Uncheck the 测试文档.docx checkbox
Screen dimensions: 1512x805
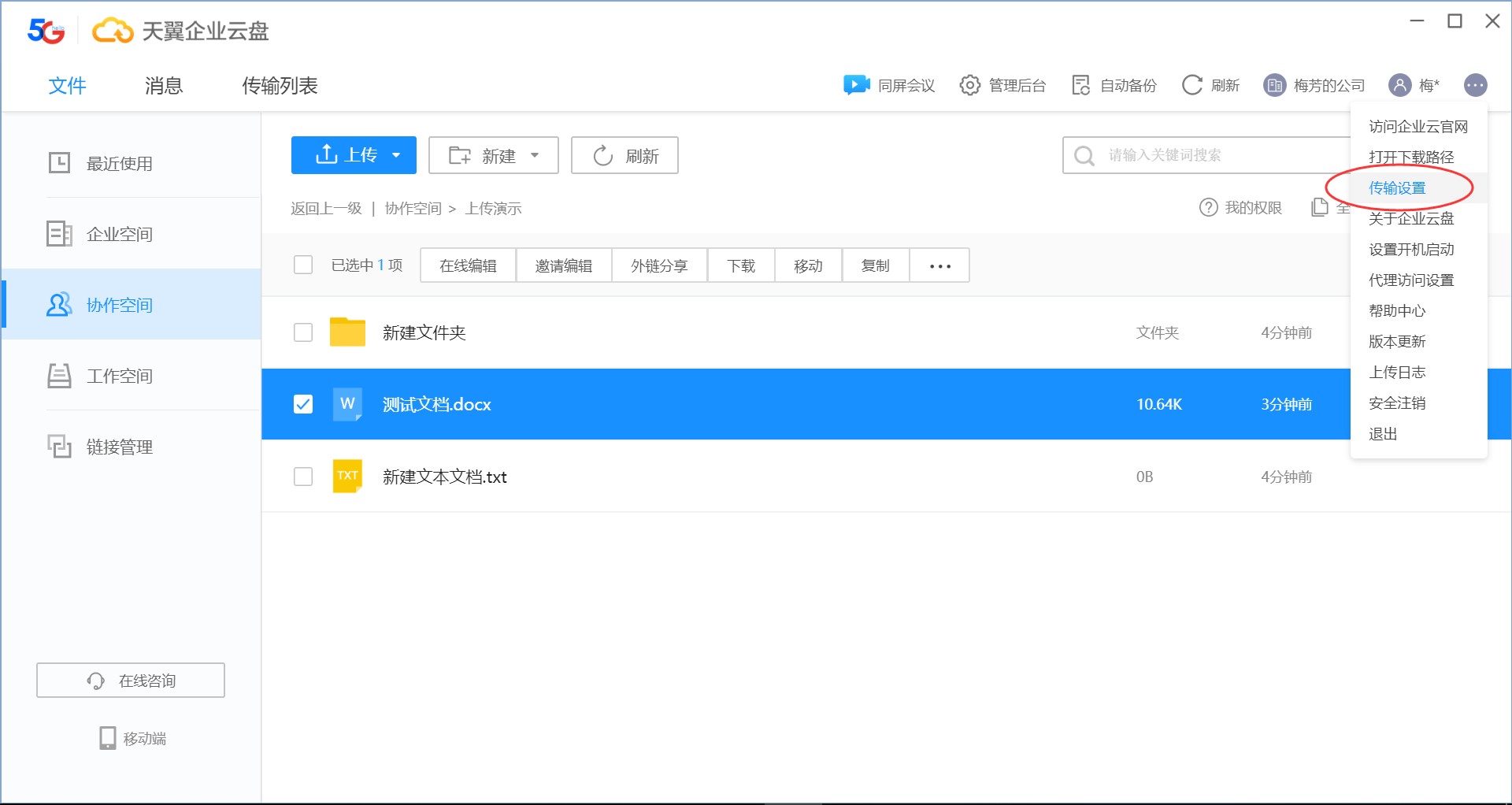click(303, 404)
